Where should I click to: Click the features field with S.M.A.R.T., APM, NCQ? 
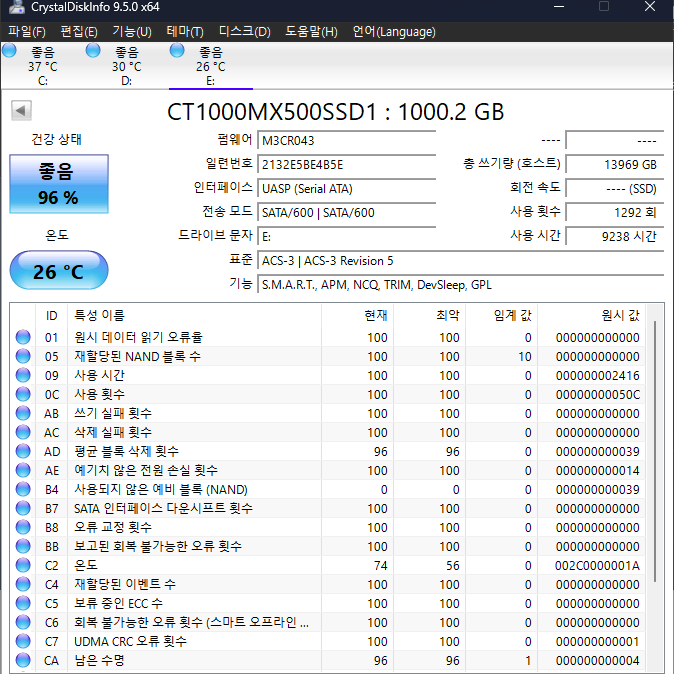click(x=460, y=285)
